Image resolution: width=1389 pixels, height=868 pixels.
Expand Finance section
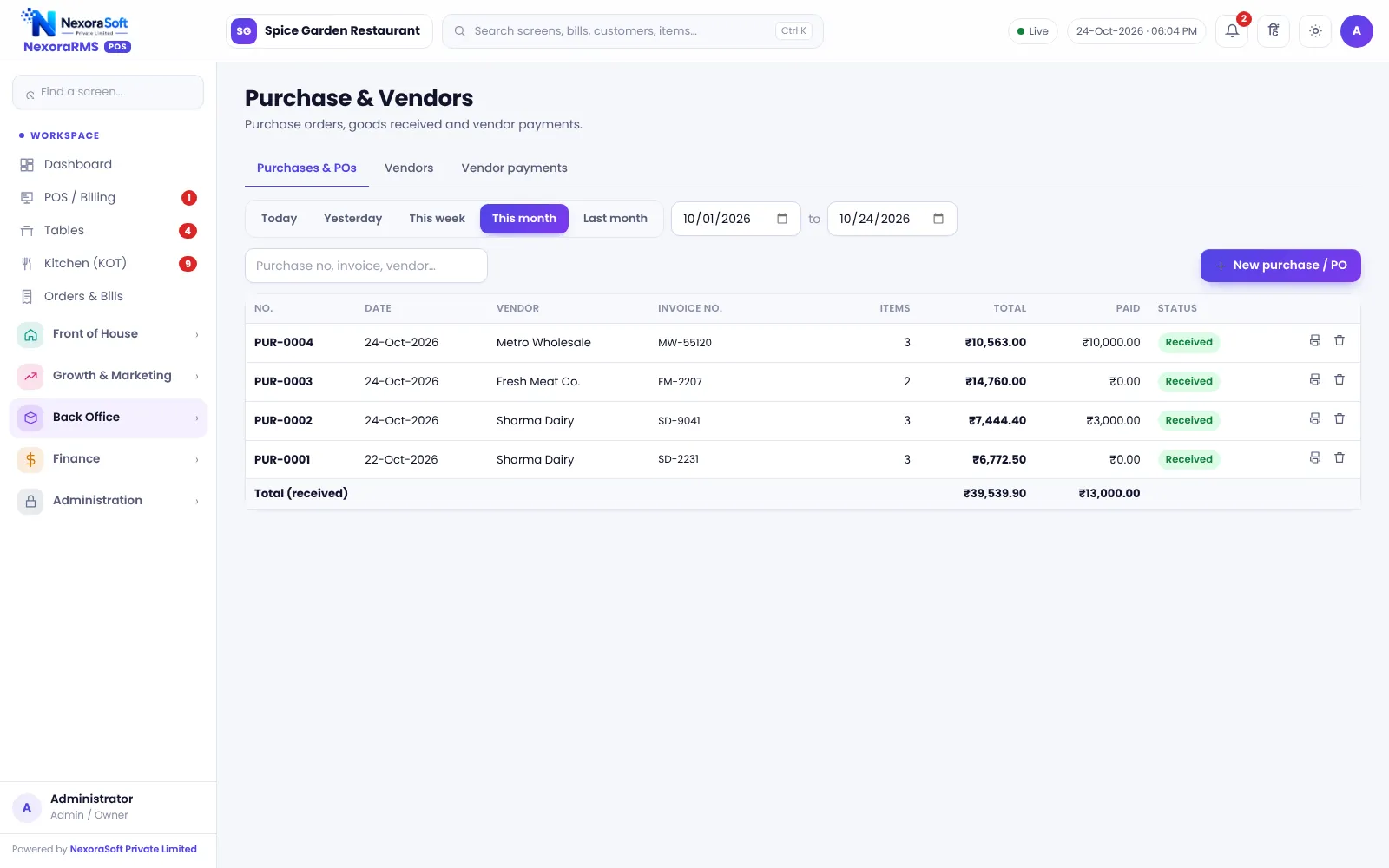pos(109,459)
